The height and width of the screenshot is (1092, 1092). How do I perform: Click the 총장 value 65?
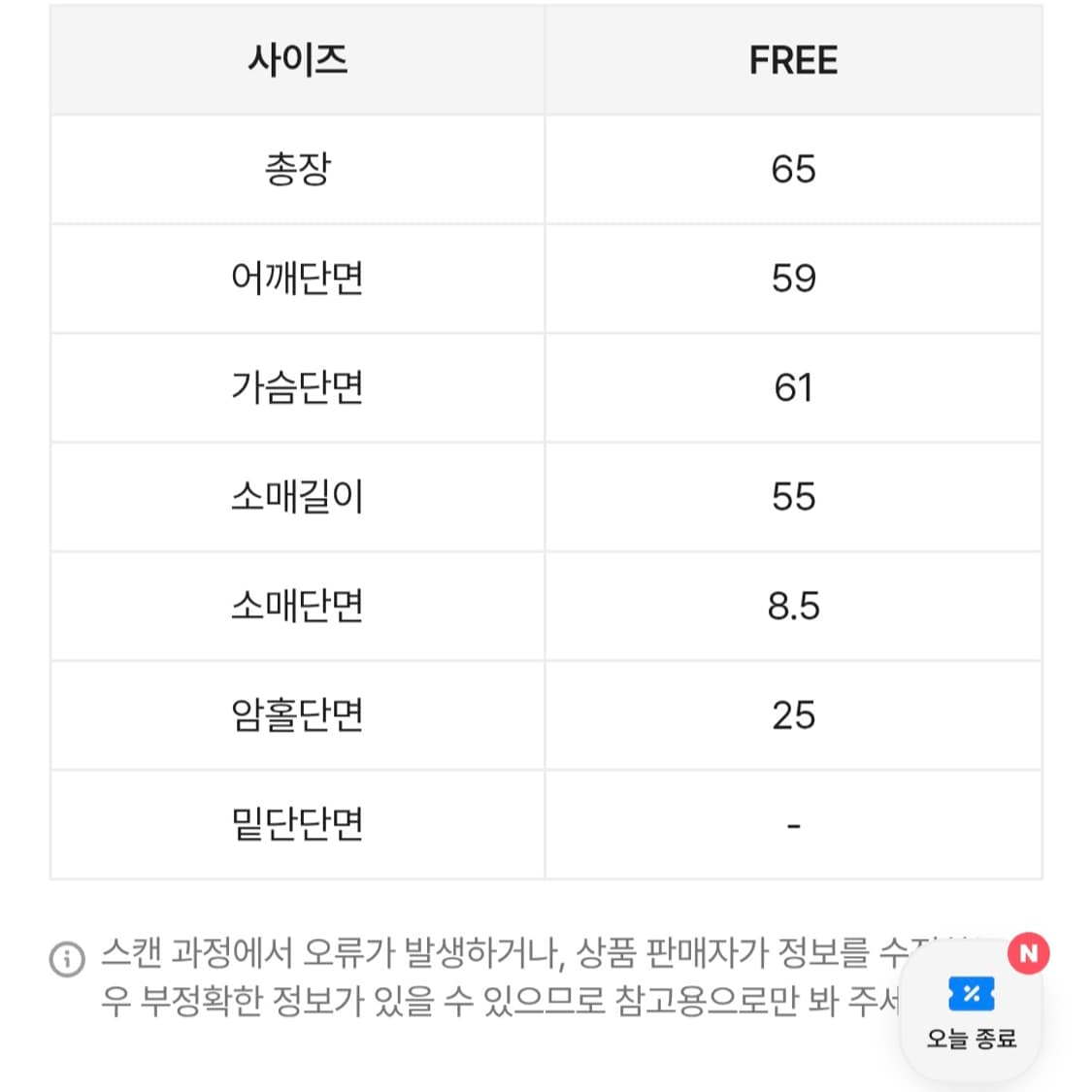click(793, 170)
